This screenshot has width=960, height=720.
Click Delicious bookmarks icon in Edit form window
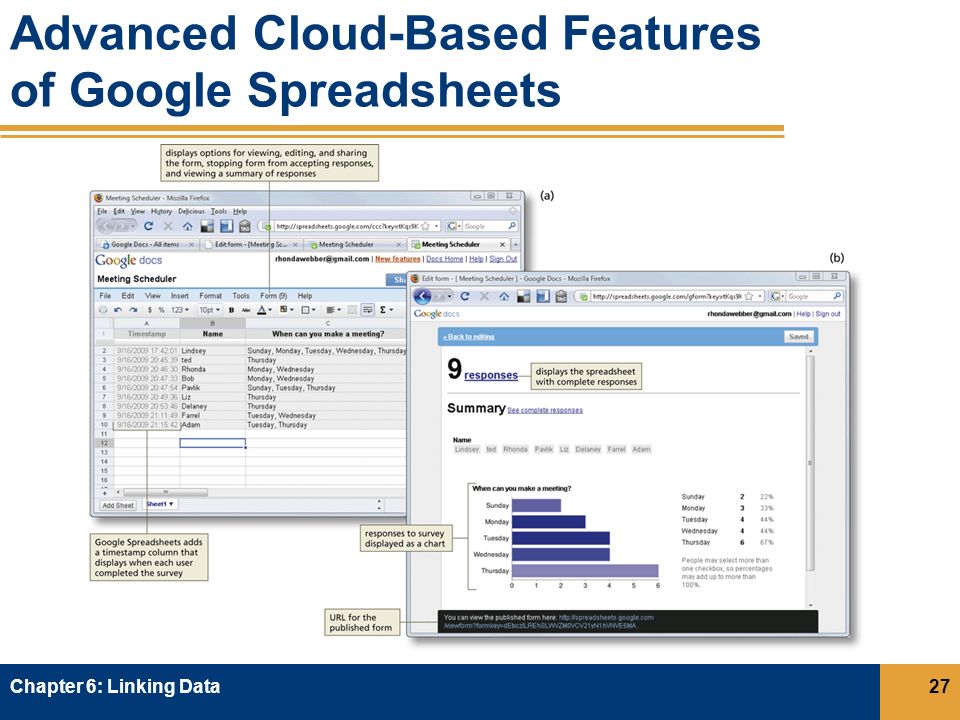tap(523, 296)
